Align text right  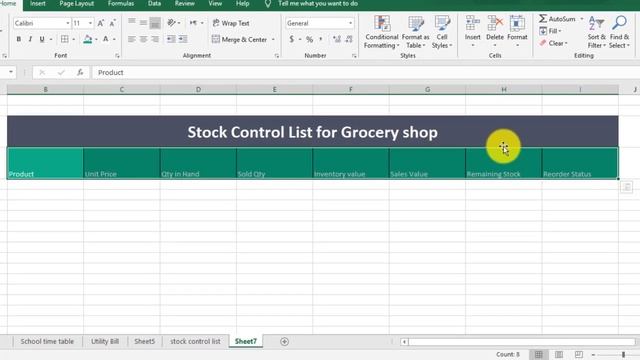(x=155, y=39)
